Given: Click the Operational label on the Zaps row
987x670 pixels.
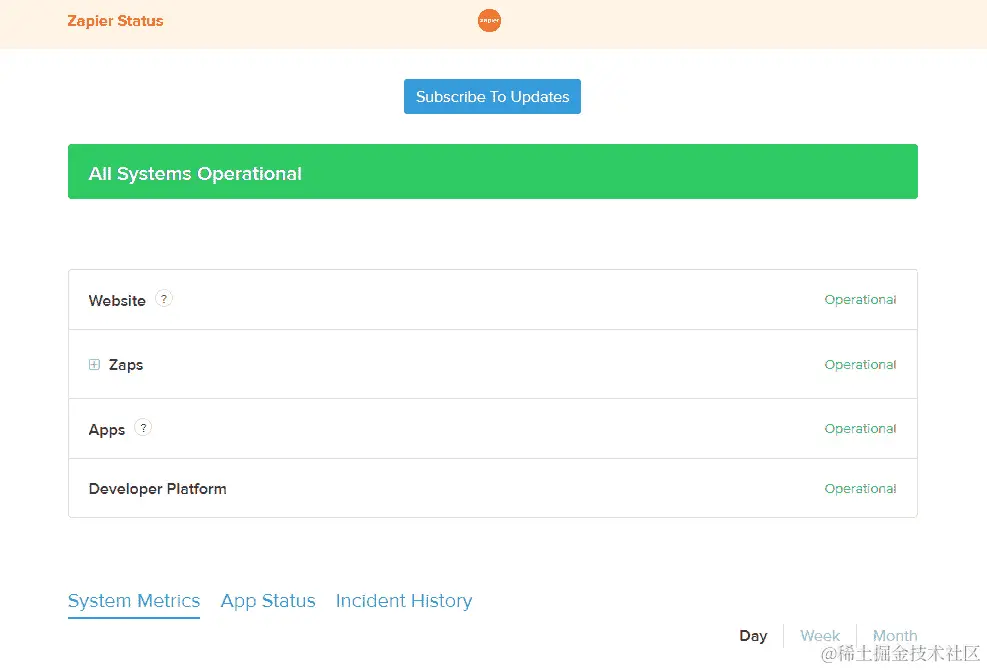Looking at the screenshot, I should (860, 364).
